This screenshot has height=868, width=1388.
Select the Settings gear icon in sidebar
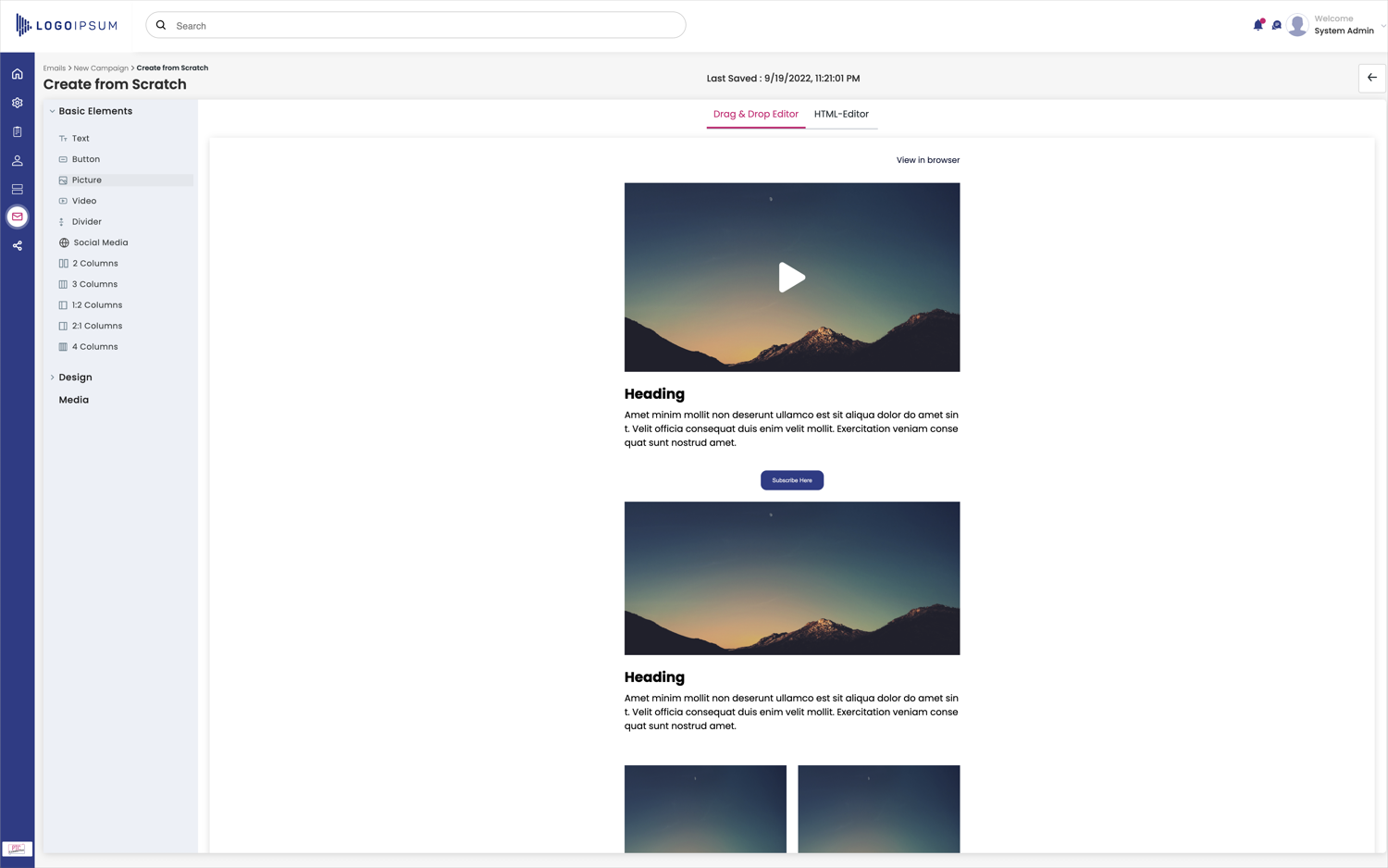[x=17, y=103]
